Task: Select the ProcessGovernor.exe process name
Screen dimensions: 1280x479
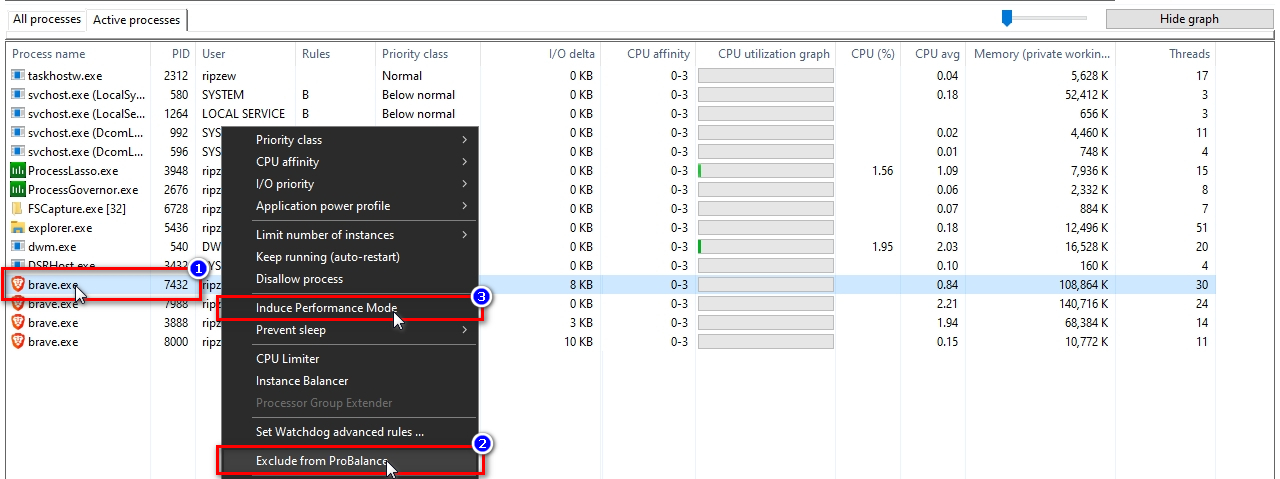Action: tap(83, 190)
